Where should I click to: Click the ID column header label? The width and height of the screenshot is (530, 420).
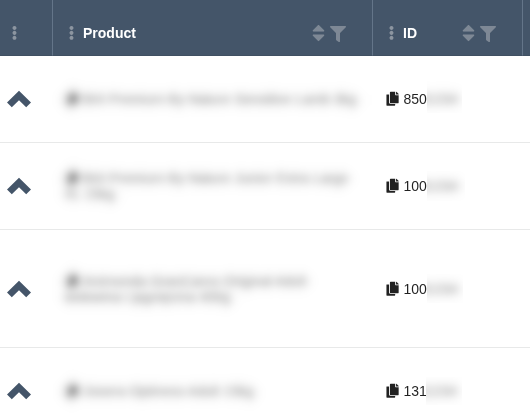pos(410,33)
